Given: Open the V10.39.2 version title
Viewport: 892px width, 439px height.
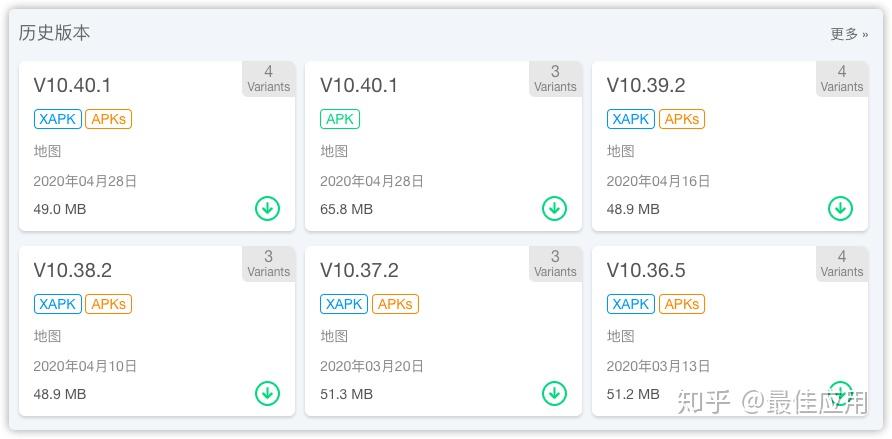Looking at the screenshot, I should pyautogui.click(x=646, y=85).
